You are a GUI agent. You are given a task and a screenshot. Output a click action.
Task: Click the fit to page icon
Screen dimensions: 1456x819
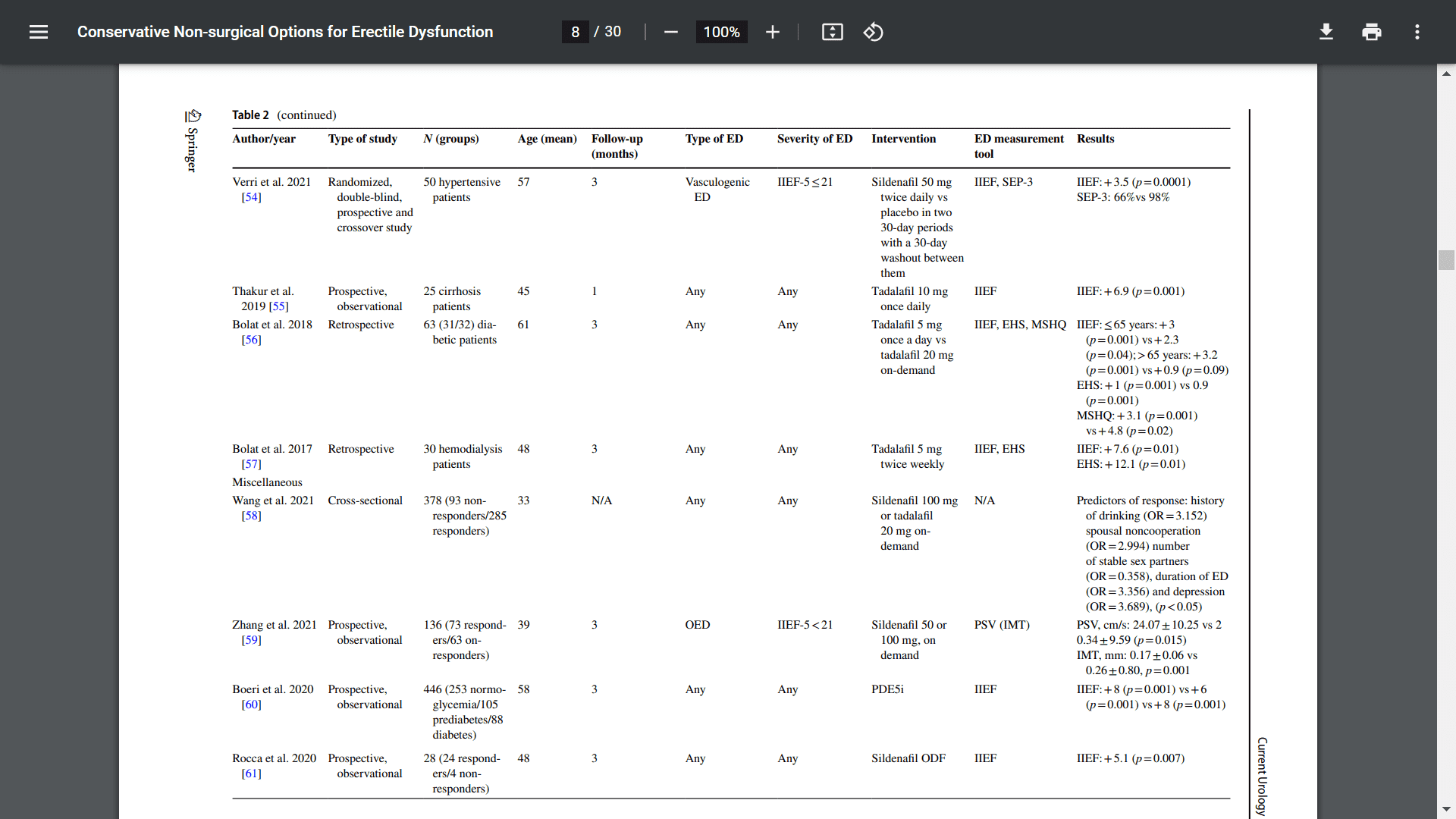pos(833,32)
